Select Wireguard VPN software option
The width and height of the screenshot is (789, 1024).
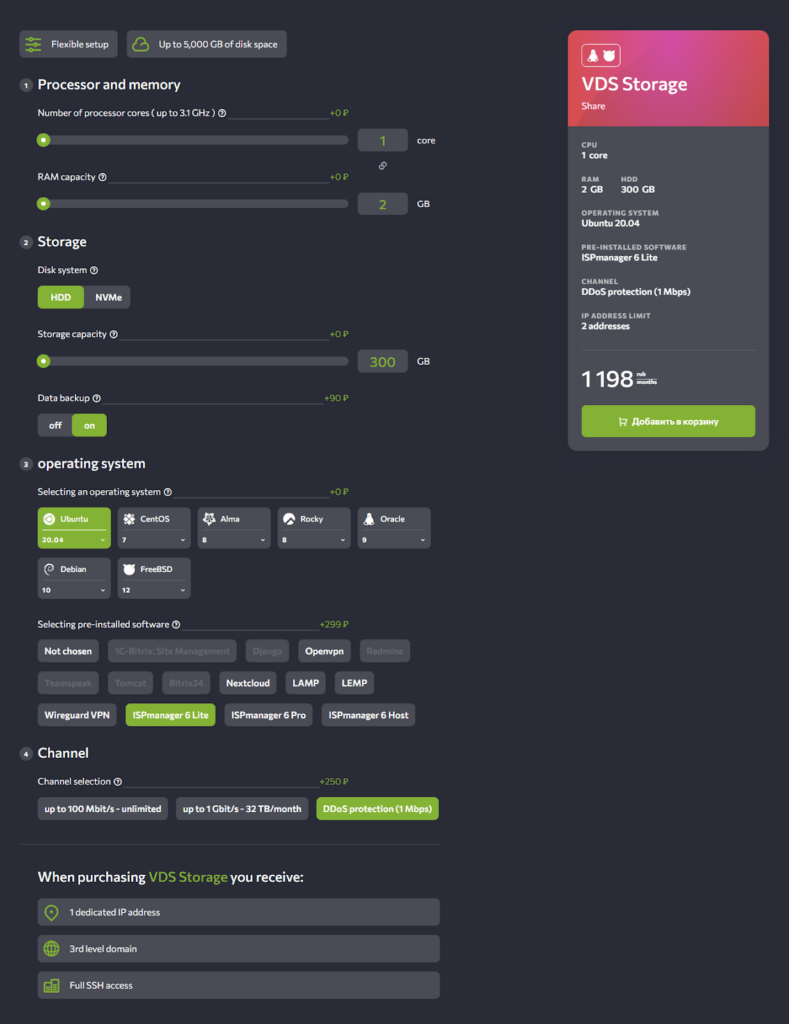click(x=77, y=715)
